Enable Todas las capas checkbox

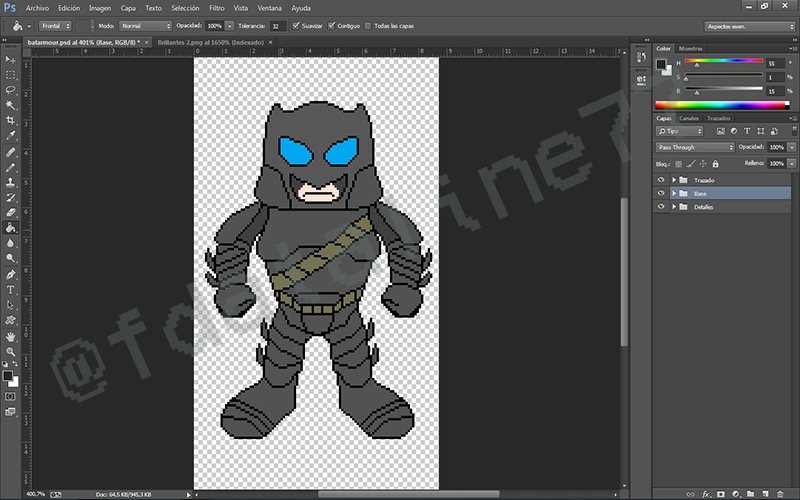click(x=367, y=26)
